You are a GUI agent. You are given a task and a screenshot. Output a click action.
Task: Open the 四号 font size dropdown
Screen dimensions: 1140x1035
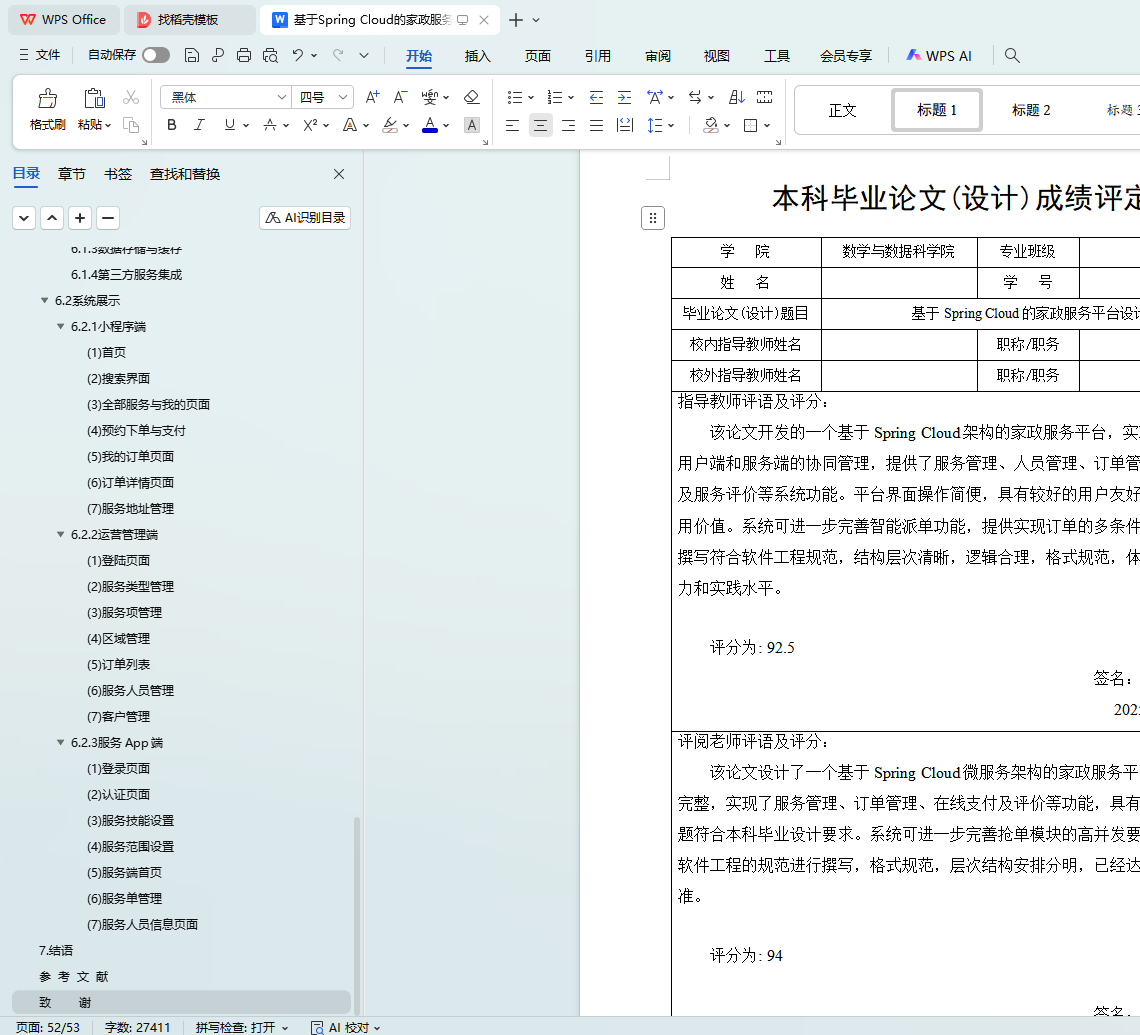coord(344,97)
